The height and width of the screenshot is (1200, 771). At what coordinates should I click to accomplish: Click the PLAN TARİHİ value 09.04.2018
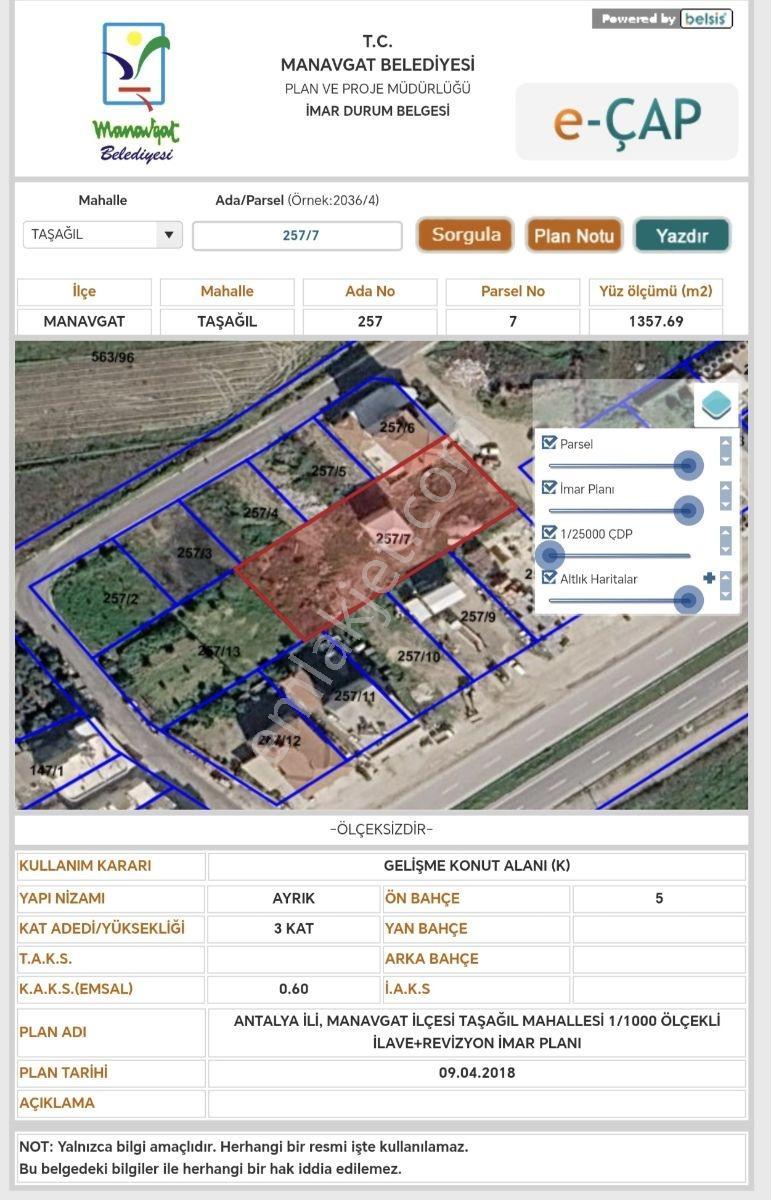point(477,1073)
